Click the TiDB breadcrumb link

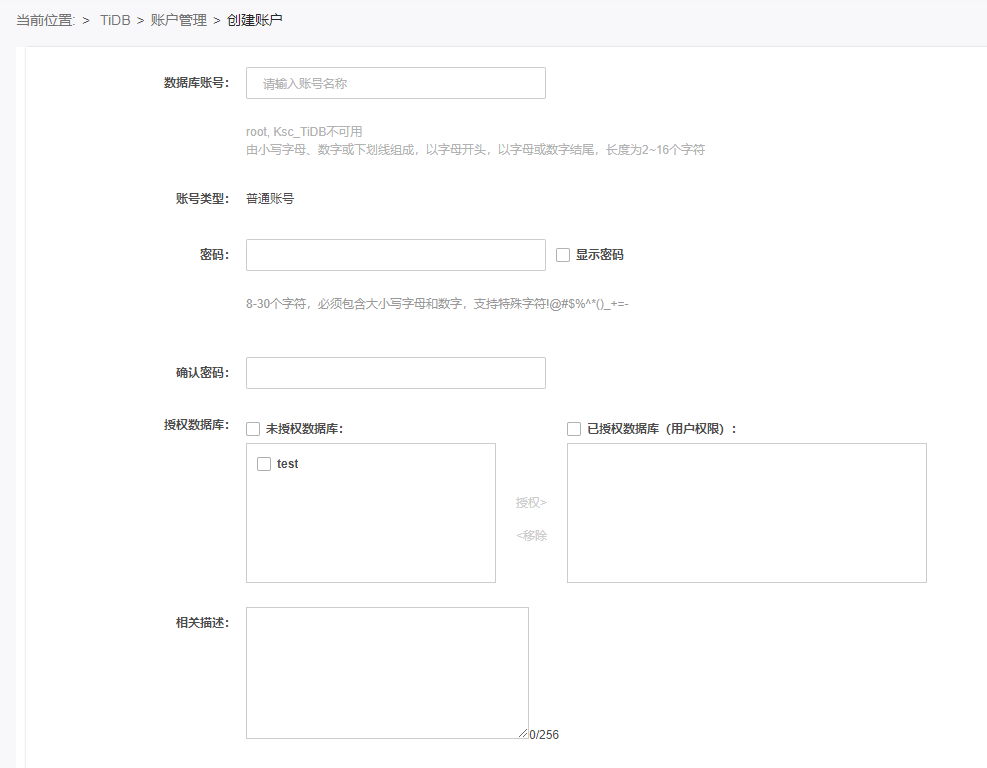[115, 20]
